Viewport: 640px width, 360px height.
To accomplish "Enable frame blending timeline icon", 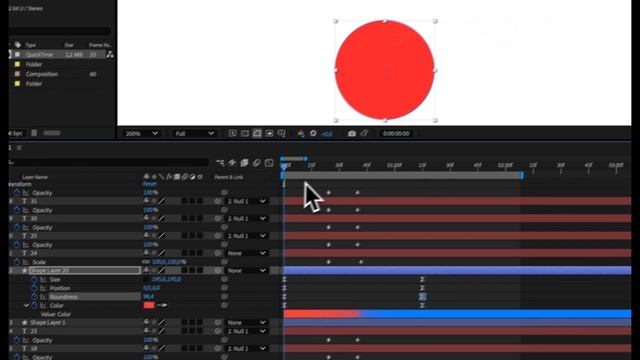I will pos(244,163).
